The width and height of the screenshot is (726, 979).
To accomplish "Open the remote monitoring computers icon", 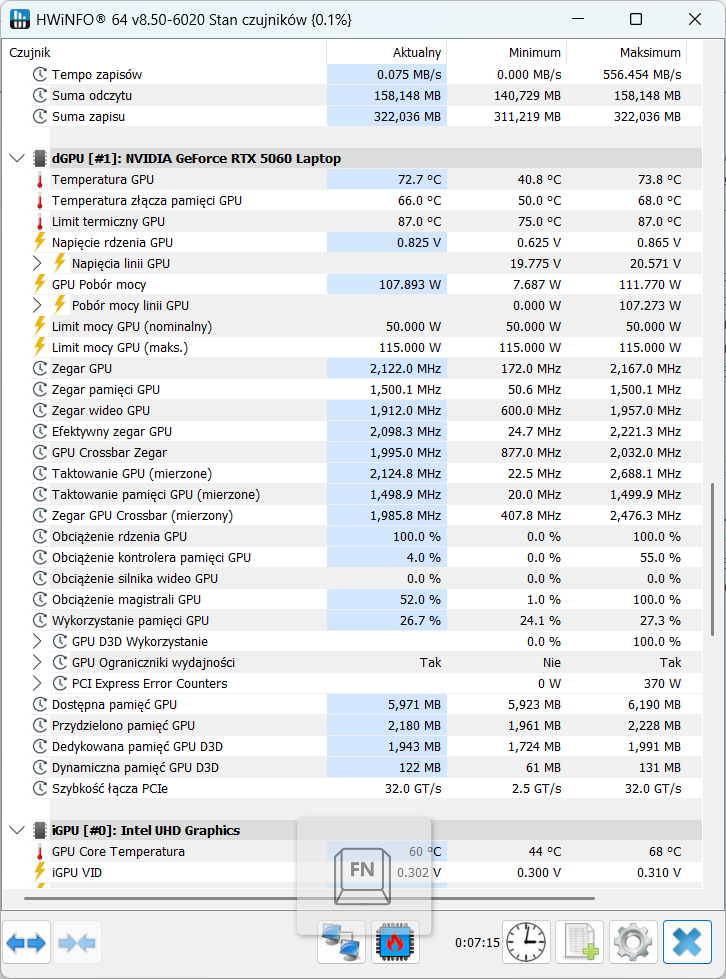I will pyautogui.click(x=341, y=942).
